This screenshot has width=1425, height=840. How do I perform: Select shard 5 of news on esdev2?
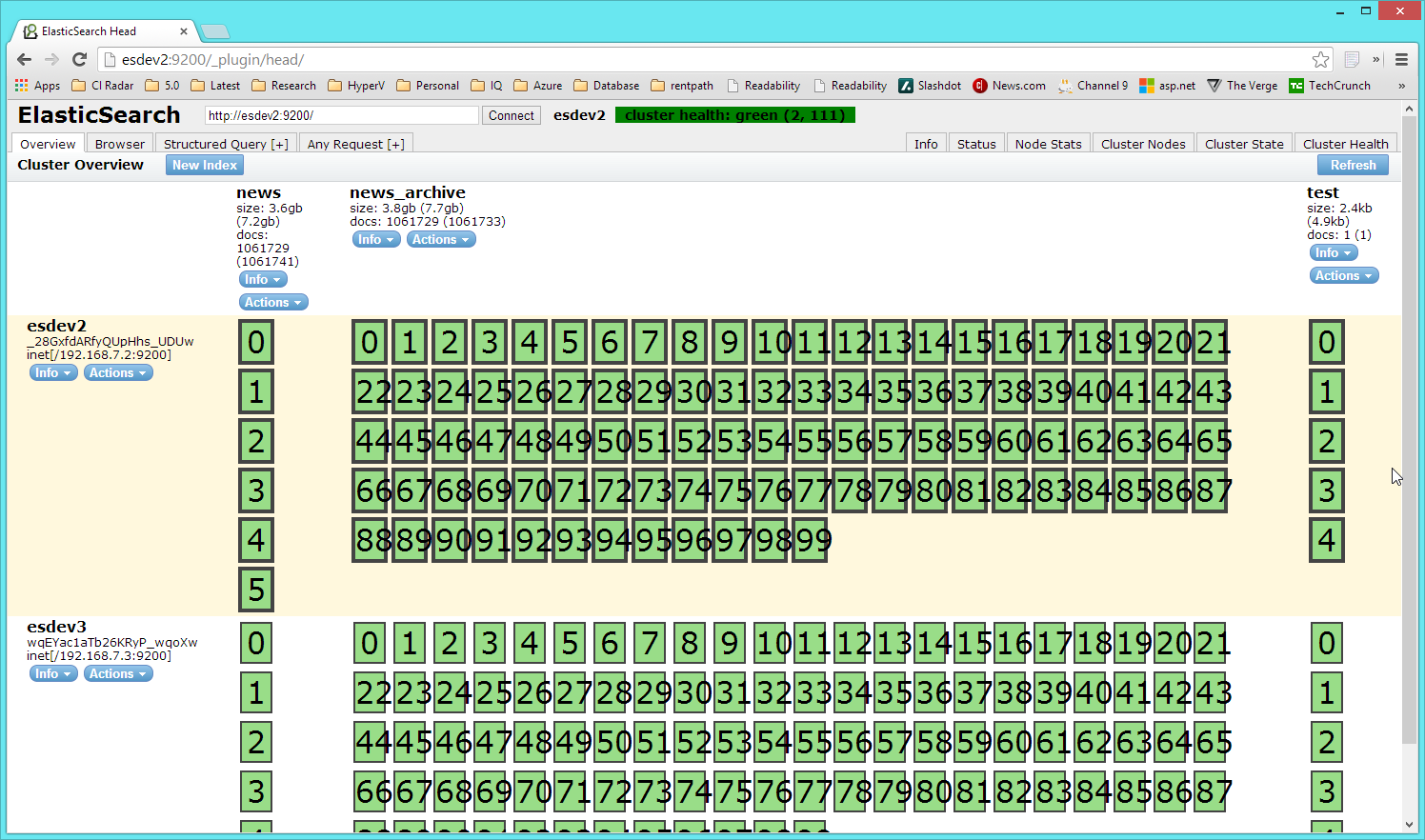coord(256,590)
